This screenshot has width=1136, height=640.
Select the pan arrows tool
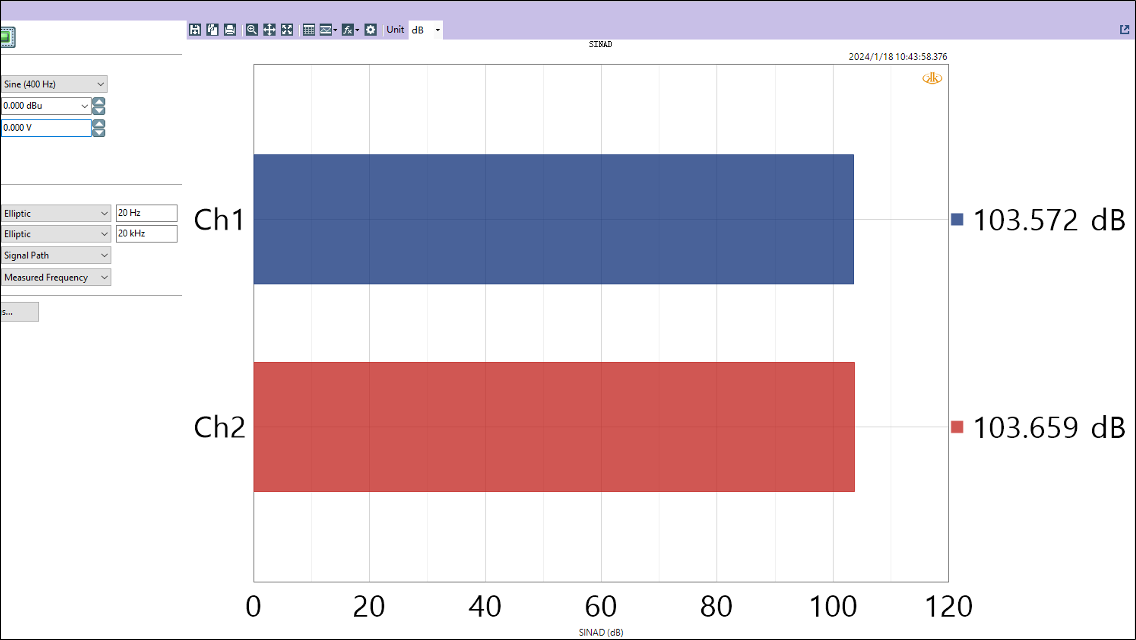pos(269,30)
